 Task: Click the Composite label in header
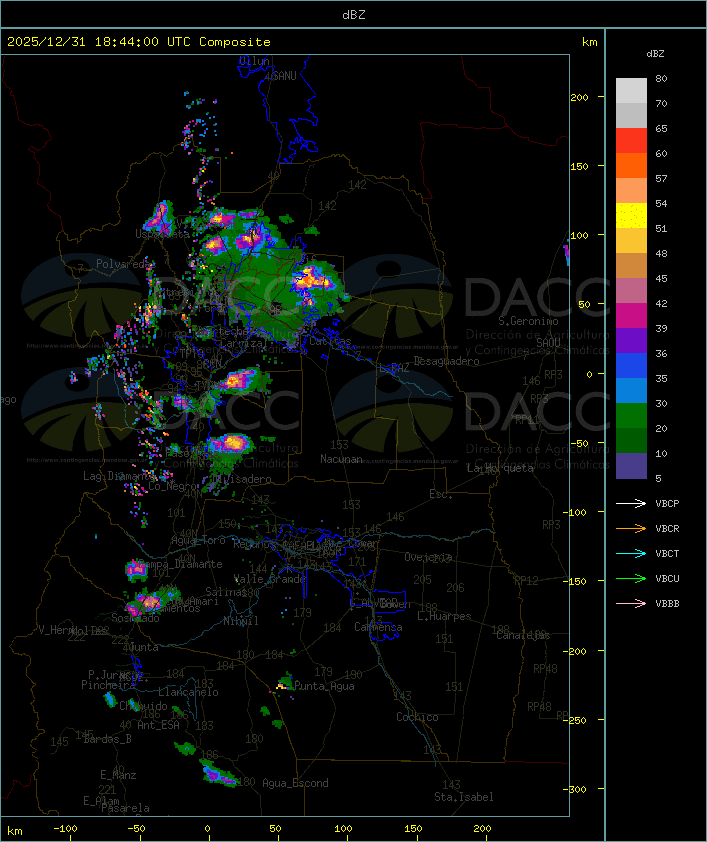pos(235,42)
